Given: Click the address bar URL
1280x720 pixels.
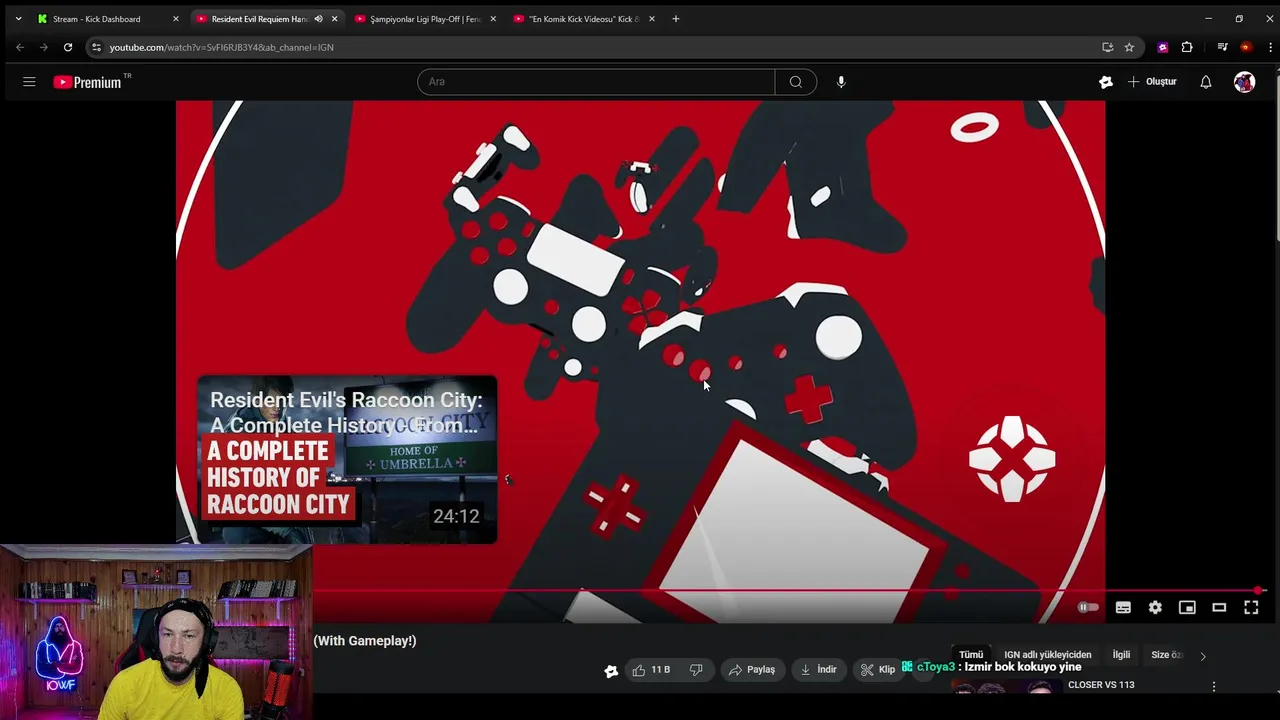Looking at the screenshot, I should pos(222,47).
